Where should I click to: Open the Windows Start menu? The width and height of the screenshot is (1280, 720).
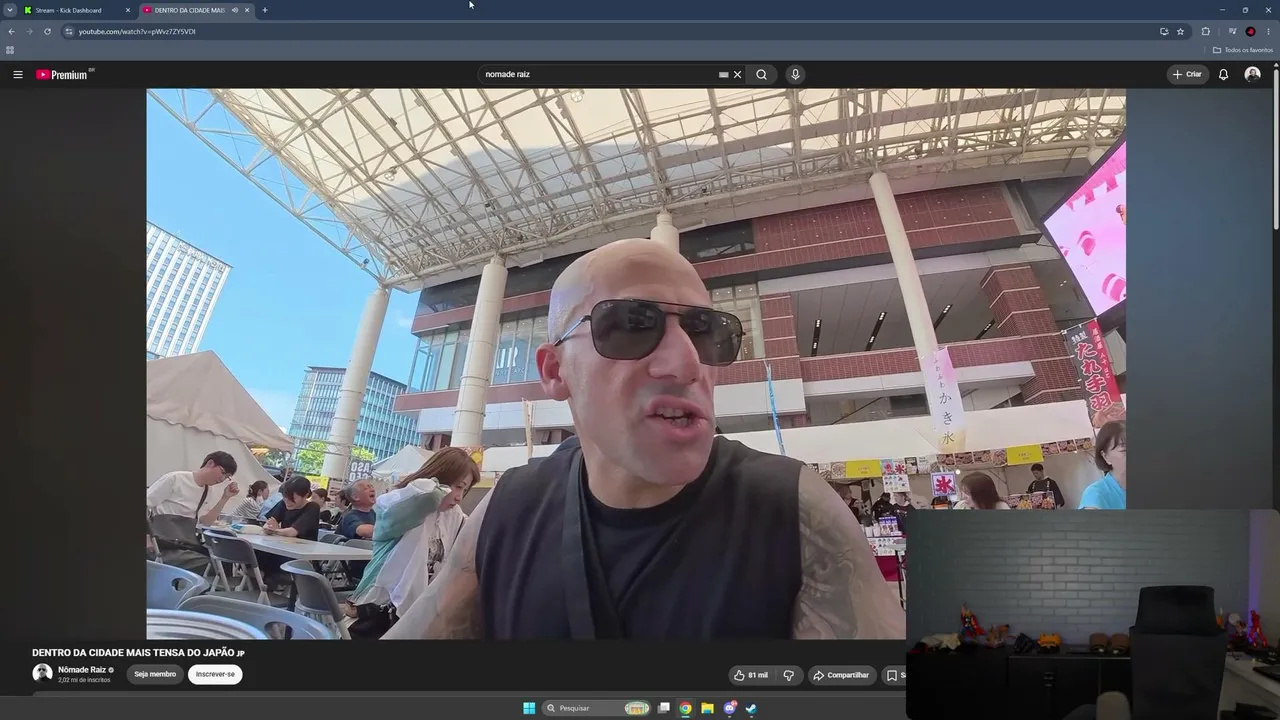pyautogui.click(x=529, y=708)
